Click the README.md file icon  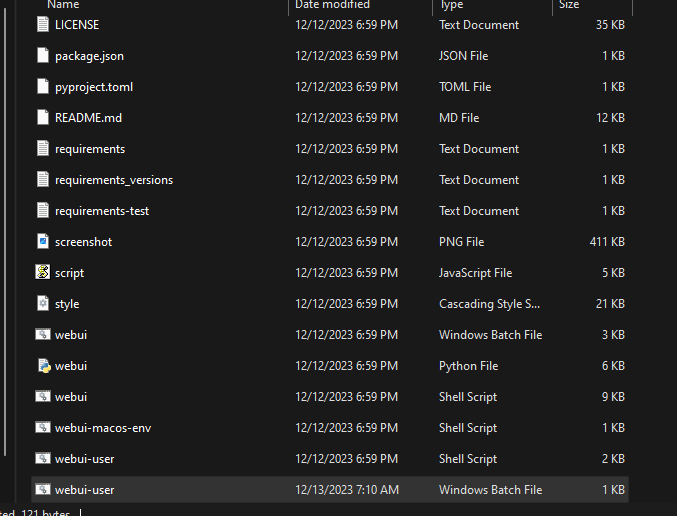tap(43, 117)
